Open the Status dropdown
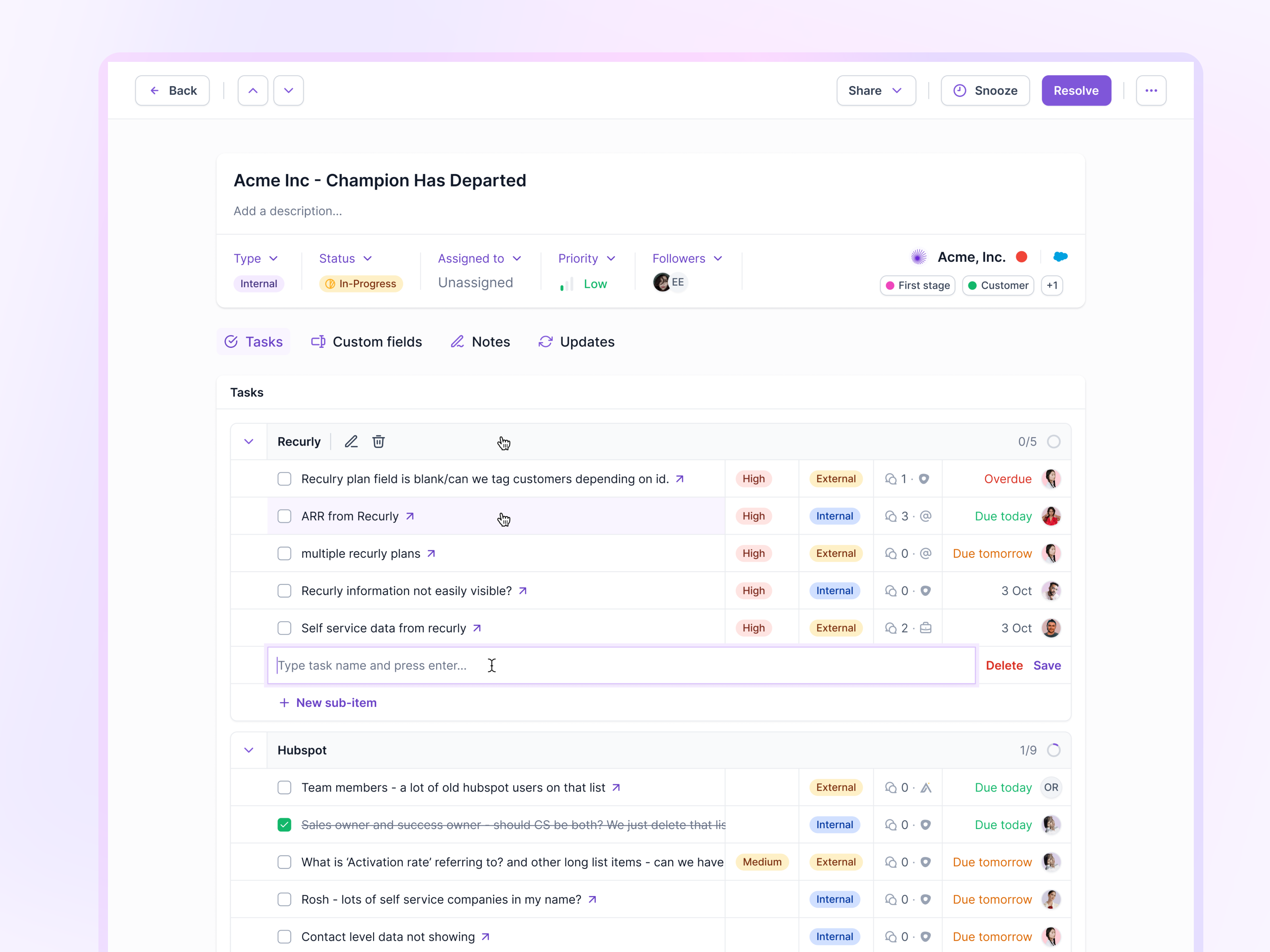Viewport: 1270px width, 952px height. coord(344,258)
